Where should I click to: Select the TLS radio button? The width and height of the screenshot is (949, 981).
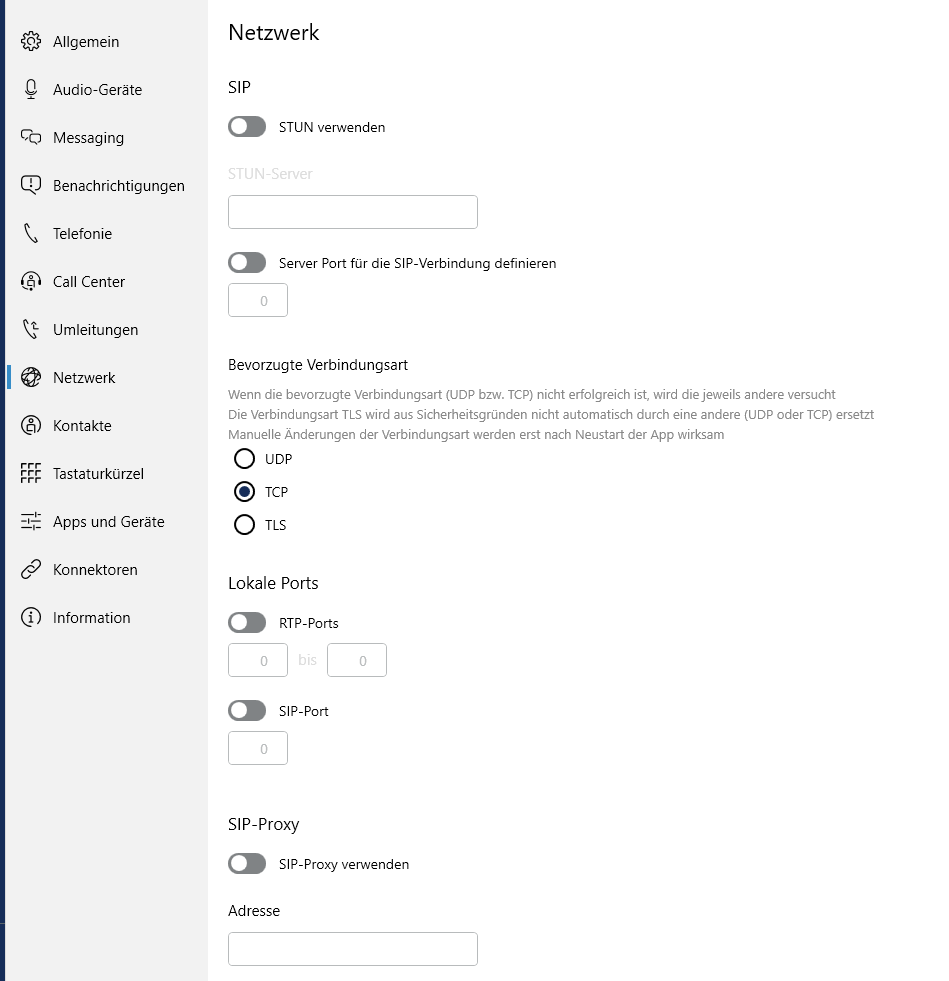pyautogui.click(x=245, y=525)
